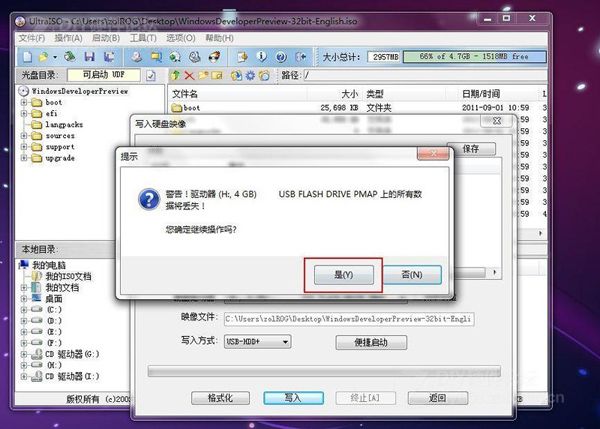The height and width of the screenshot is (429, 600).
Task: Click the red X delete icon
Action: 189,75
